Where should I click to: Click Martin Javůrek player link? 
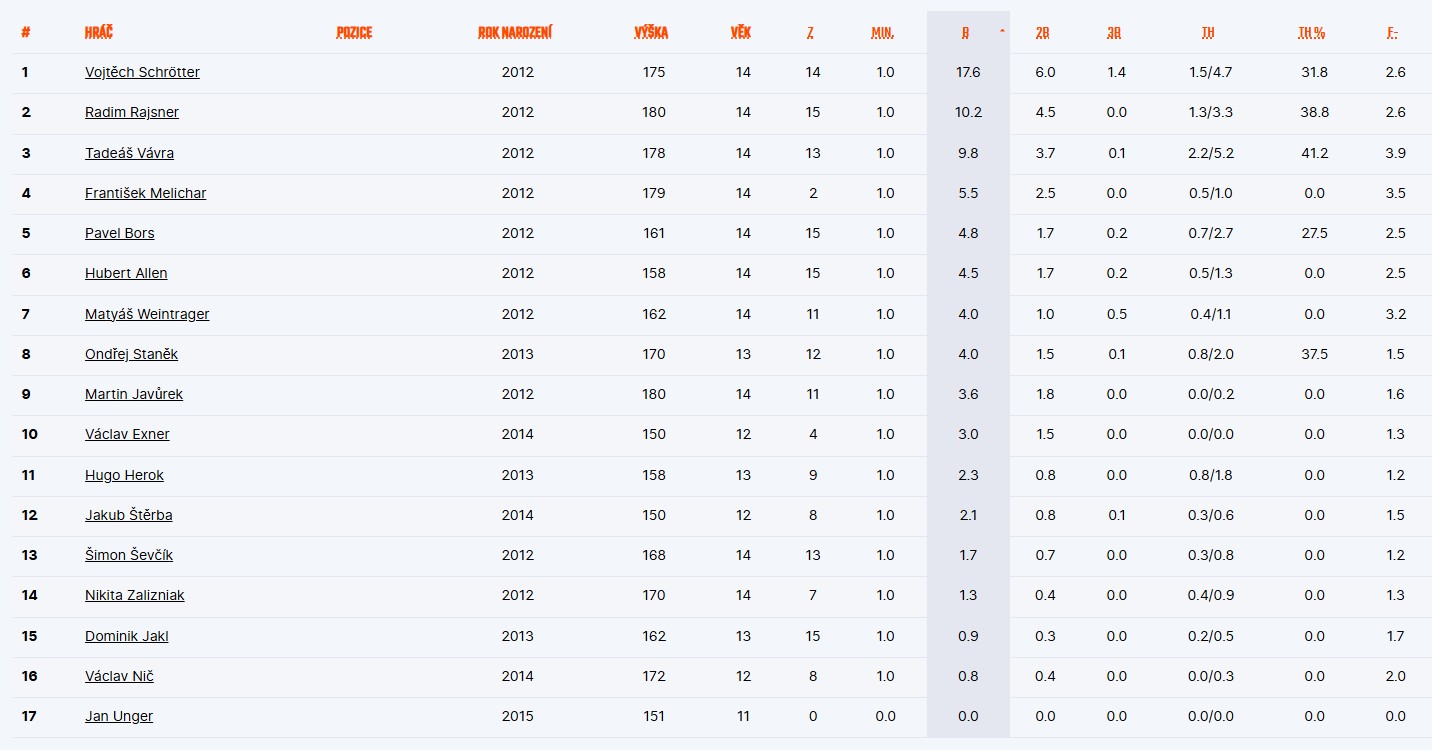click(134, 394)
